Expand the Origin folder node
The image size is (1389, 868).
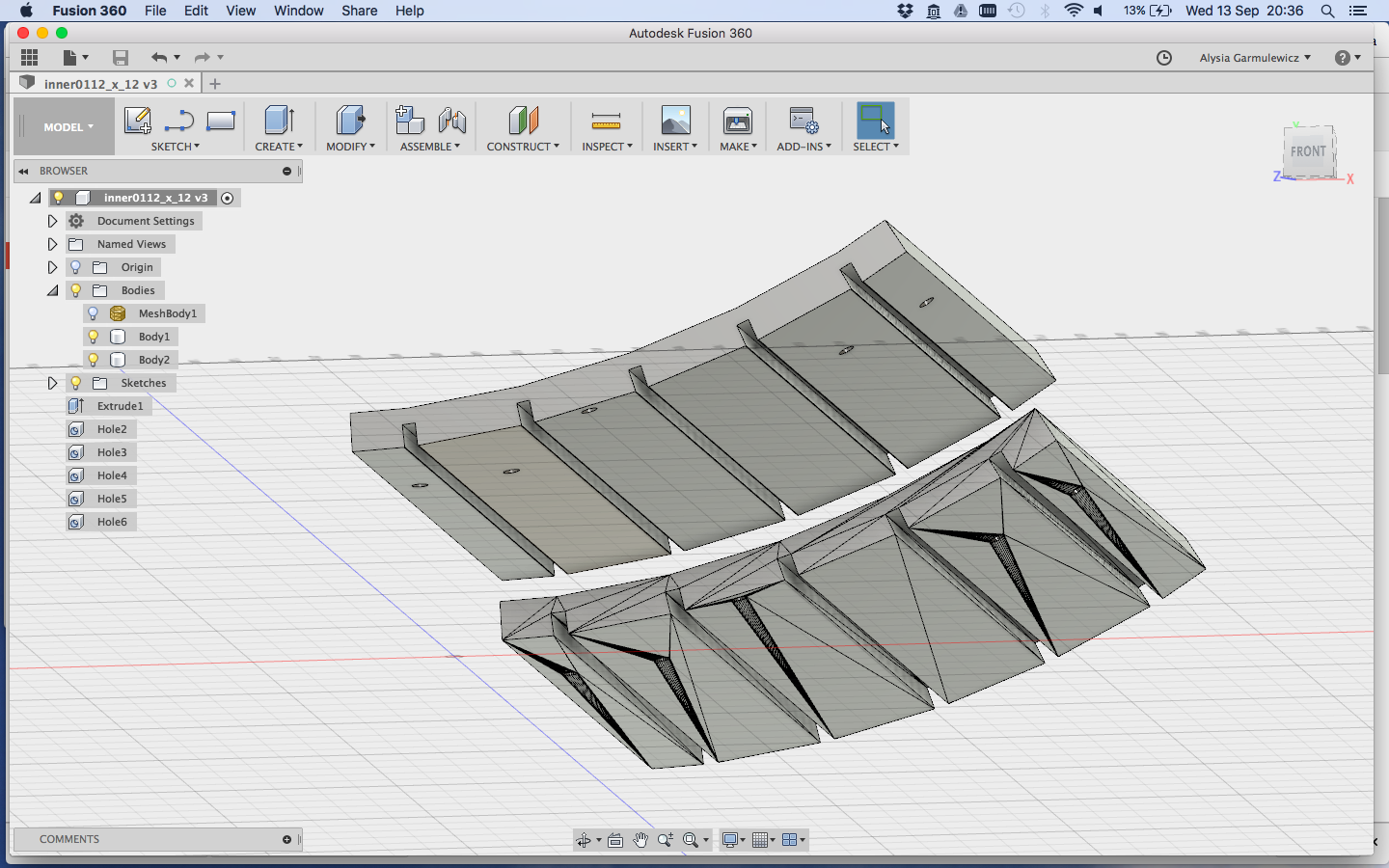(53, 267)
